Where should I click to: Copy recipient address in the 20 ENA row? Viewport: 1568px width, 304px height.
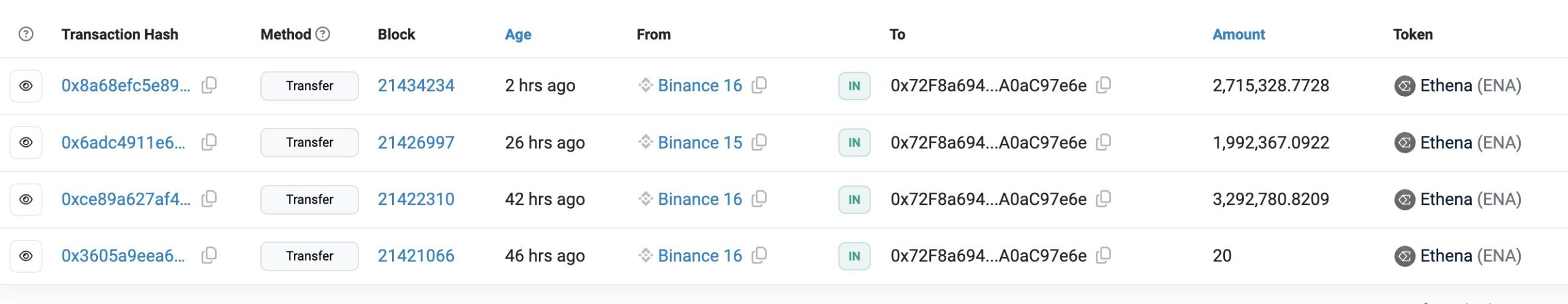(1103, 256)
